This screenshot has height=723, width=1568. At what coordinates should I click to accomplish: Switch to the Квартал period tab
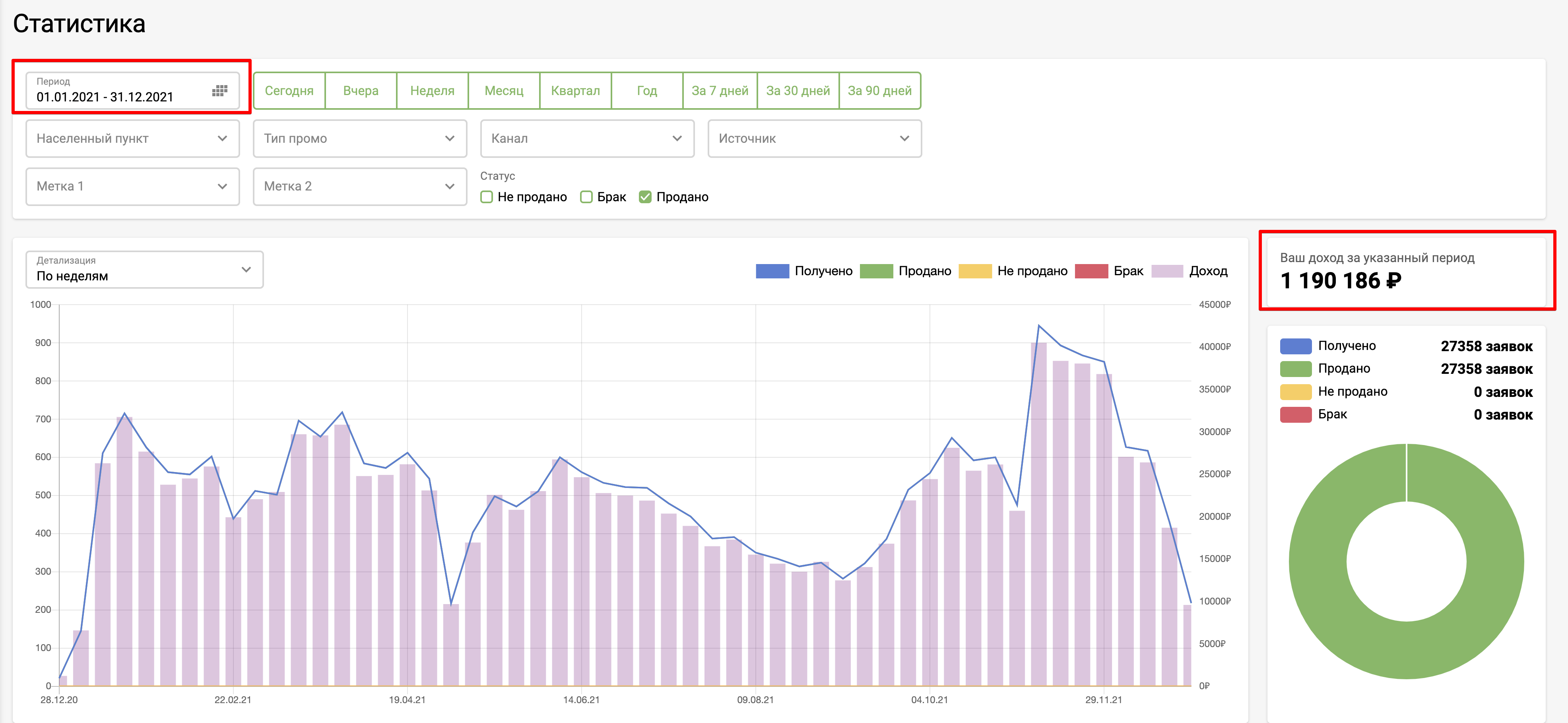(575, 91)
